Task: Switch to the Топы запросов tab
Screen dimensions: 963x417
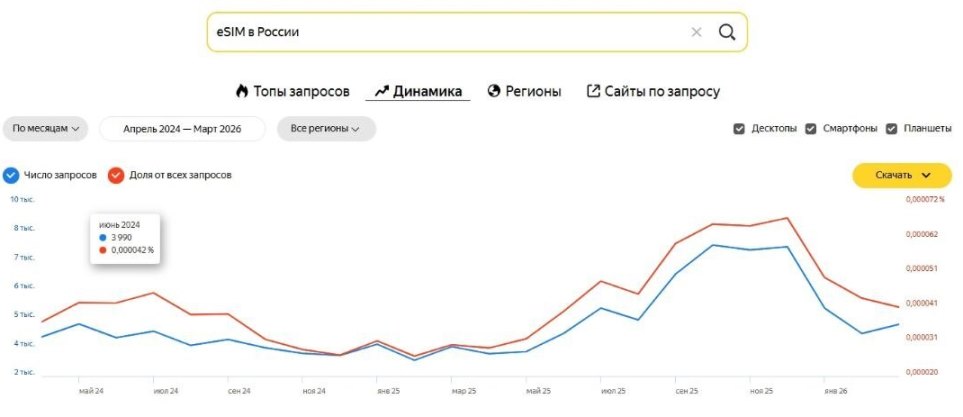Action: coord(300,91)
